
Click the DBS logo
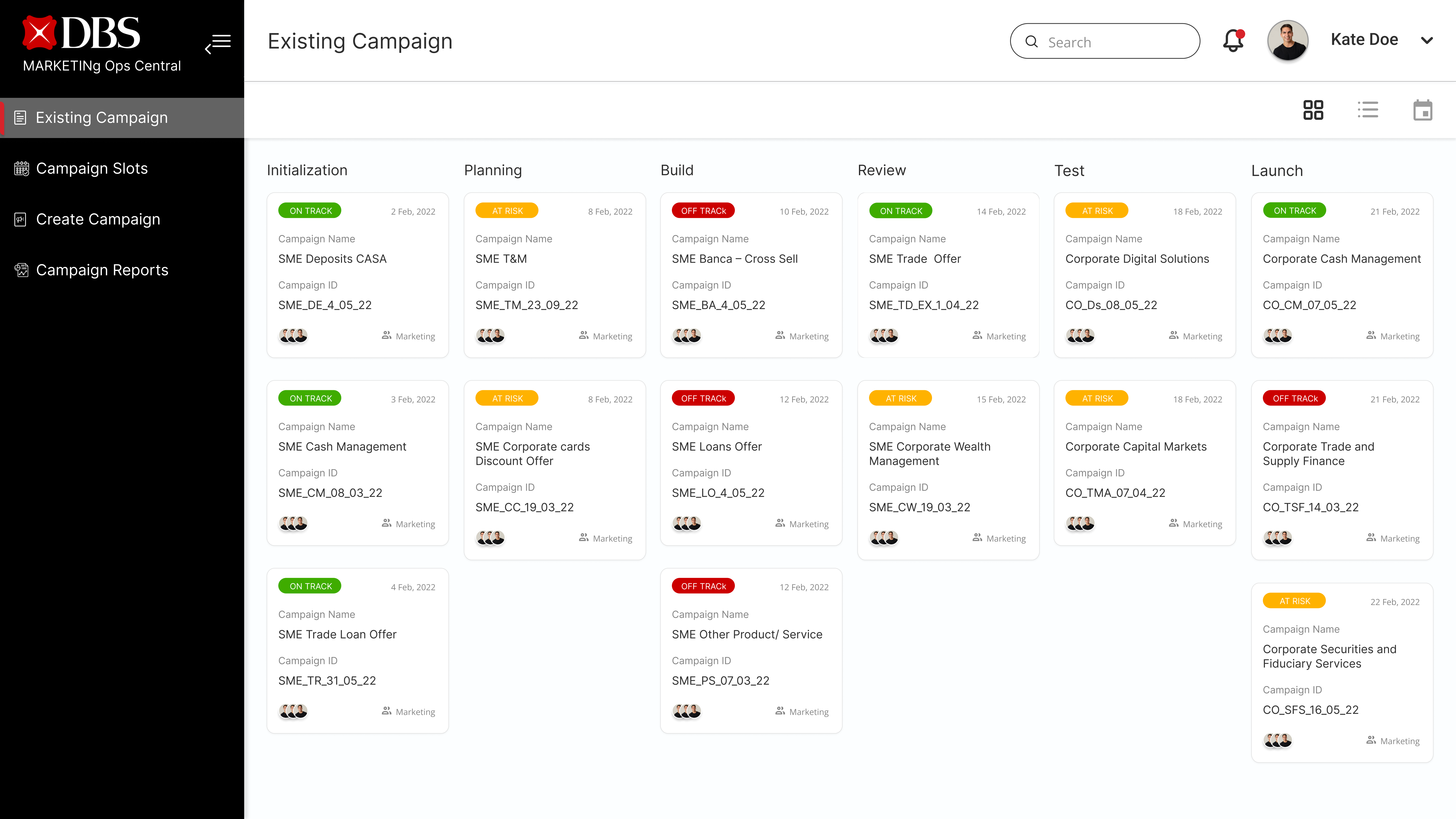pyautogui.click(x=81, y=33)
